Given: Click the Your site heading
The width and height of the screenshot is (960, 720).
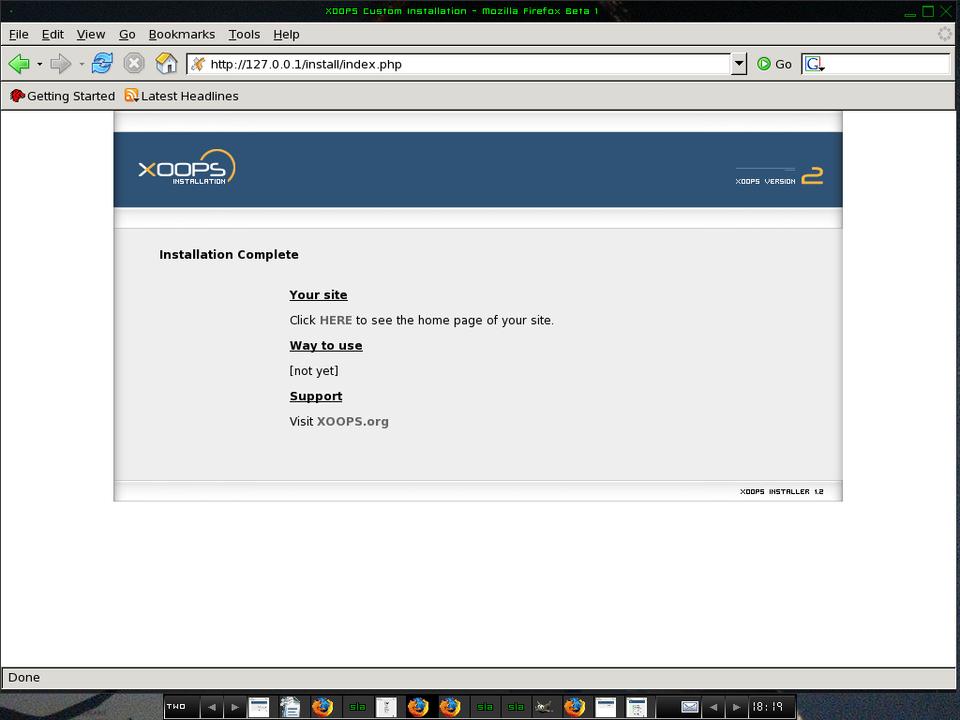Looking at the screenshot, I should pyautogui.click(x=318, y=294).
